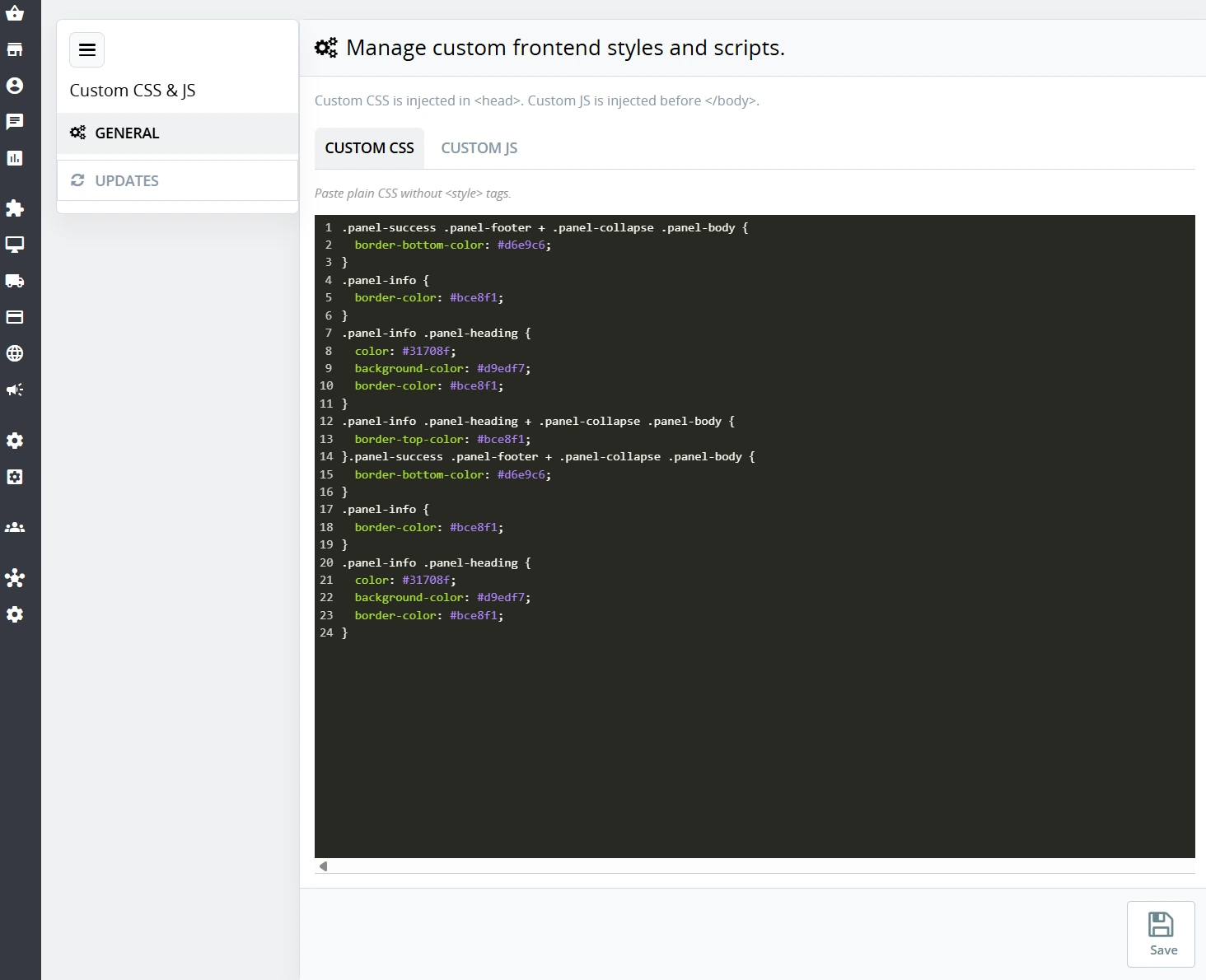This screenshot has width=1206, height=980.
Task: Open the statistics bar chart icon
Action: pos(15,158)
